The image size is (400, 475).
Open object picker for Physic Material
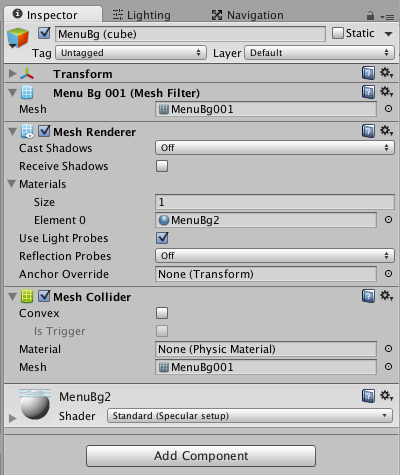[x=388, y=349]
